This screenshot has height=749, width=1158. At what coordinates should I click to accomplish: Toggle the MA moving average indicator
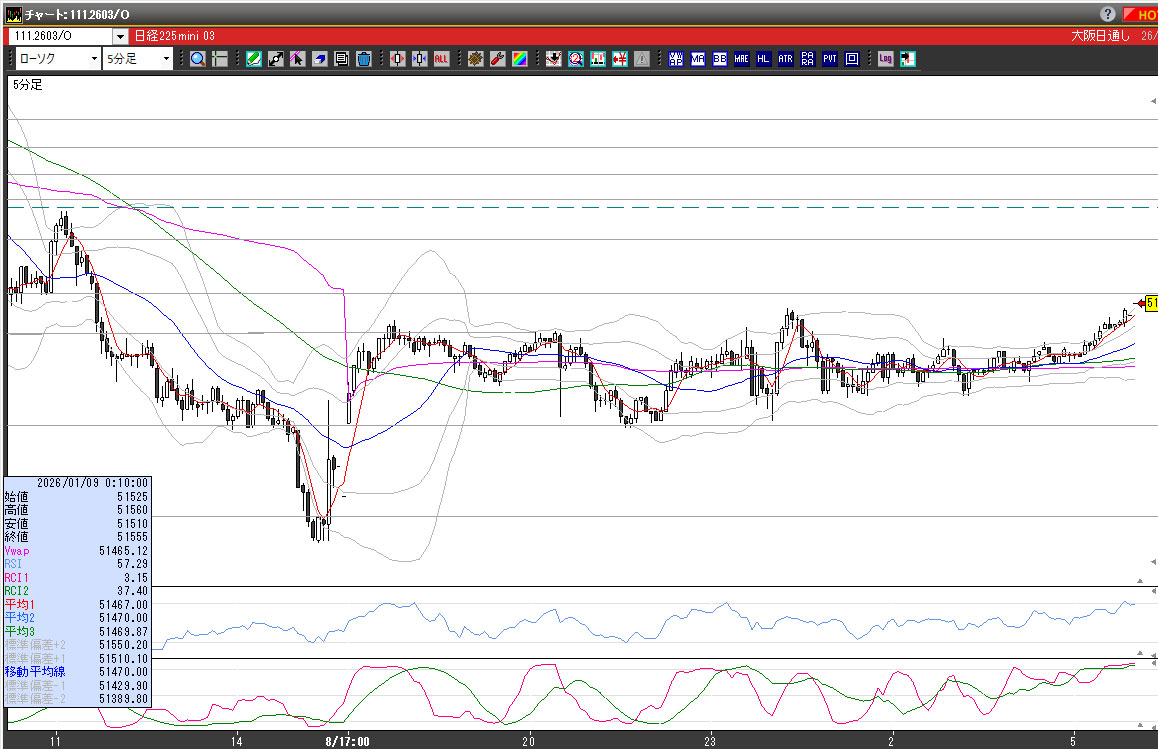point(697,59)
